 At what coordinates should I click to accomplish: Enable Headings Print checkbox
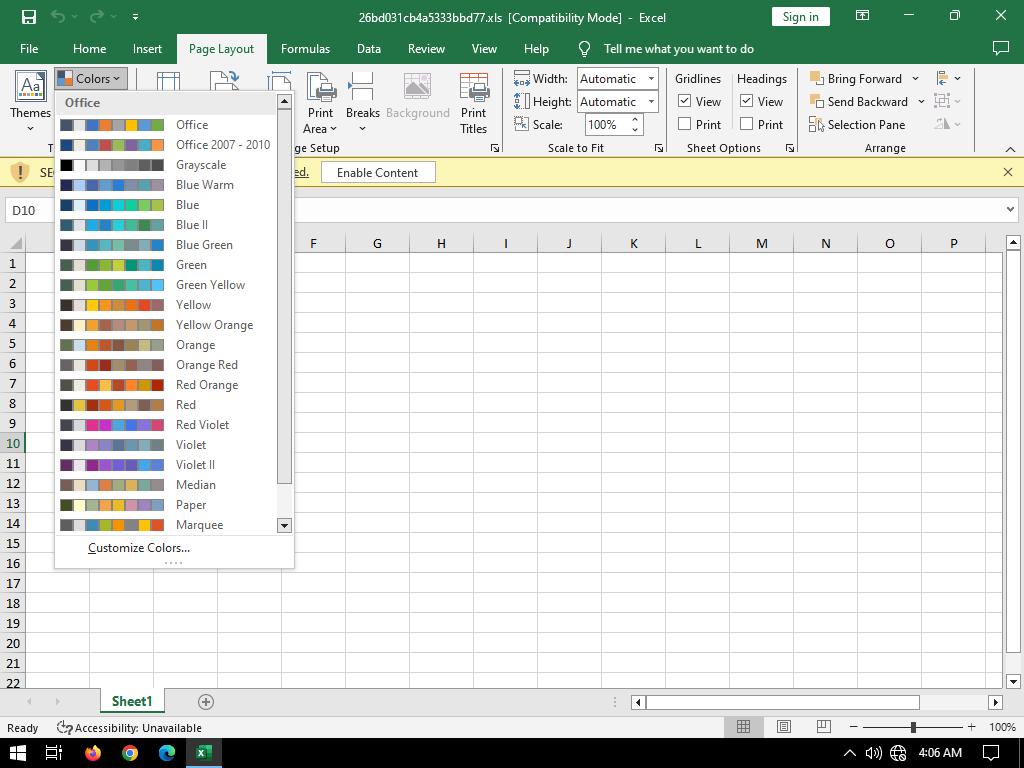tap(747, 125)
